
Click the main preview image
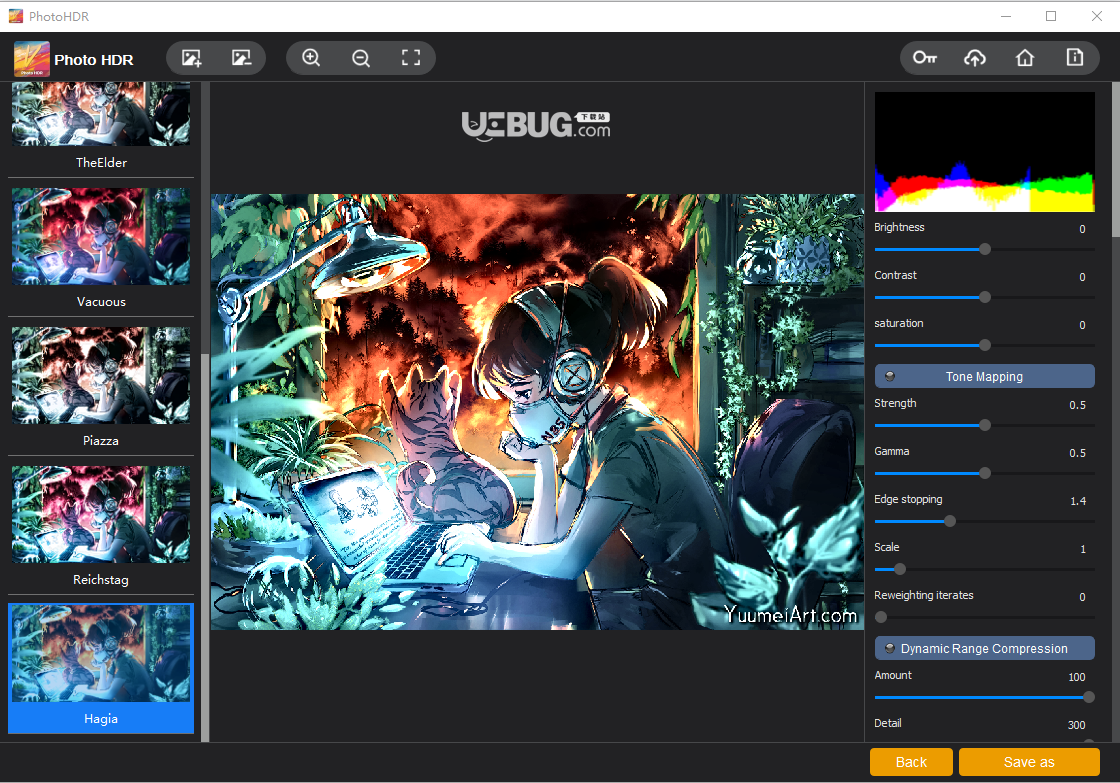point(537,412)
